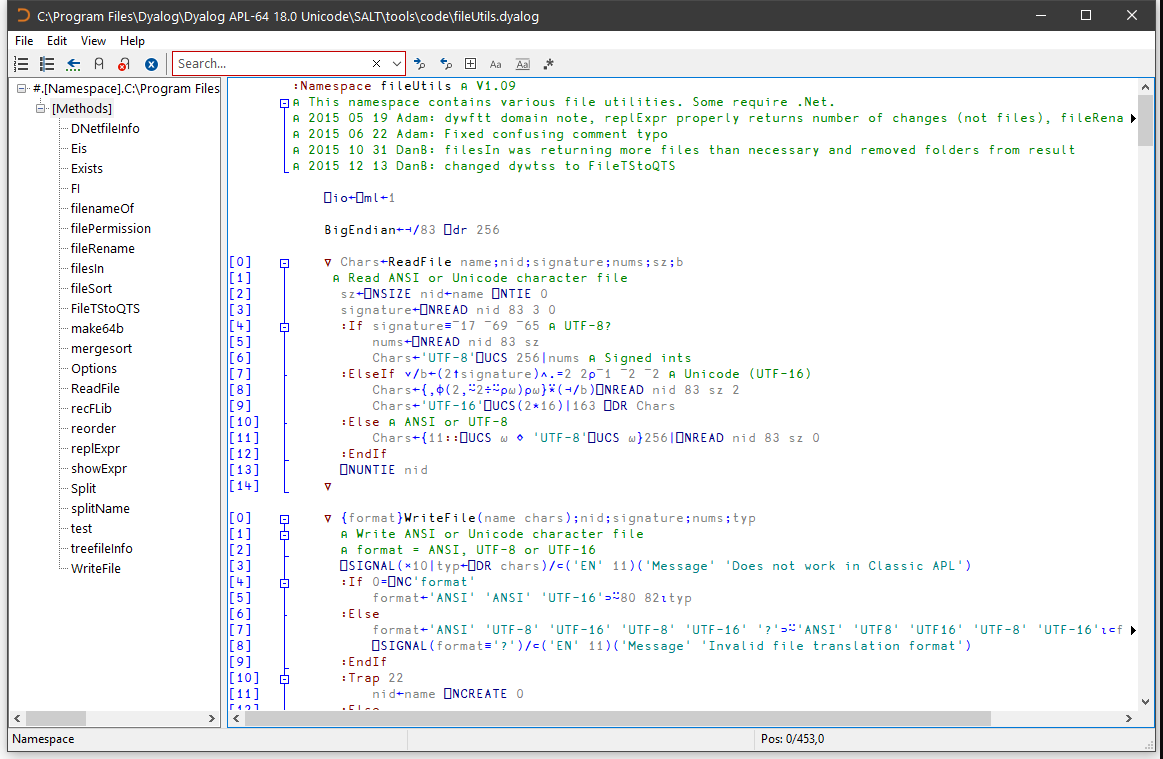Image resolution: width=1163 pixels, height=759 pixels.
Task: Click the comment lamp symbol icon
Action: (x=99, y=64)
